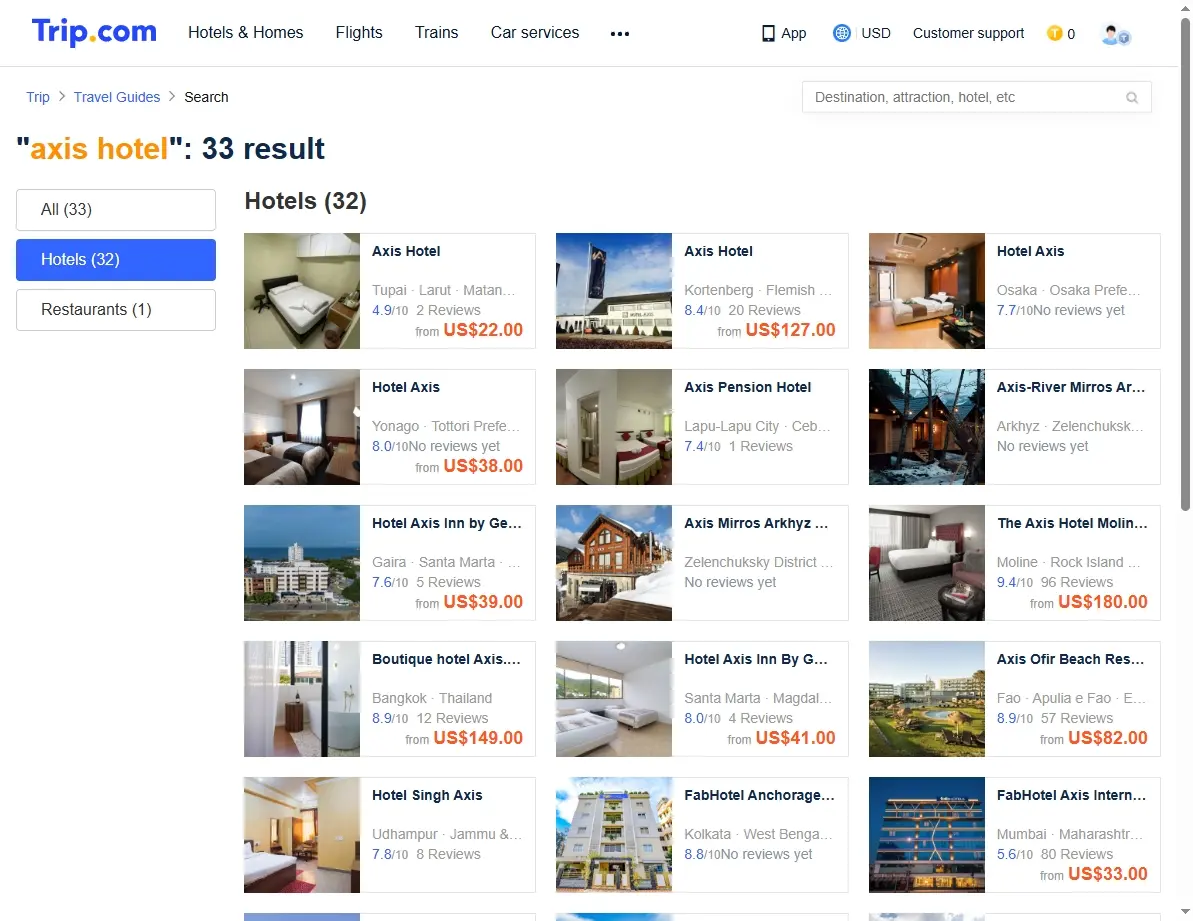Open the more options ellipsis menu
This screenshot has width=1193, height=921.
(x=619, y=33)
